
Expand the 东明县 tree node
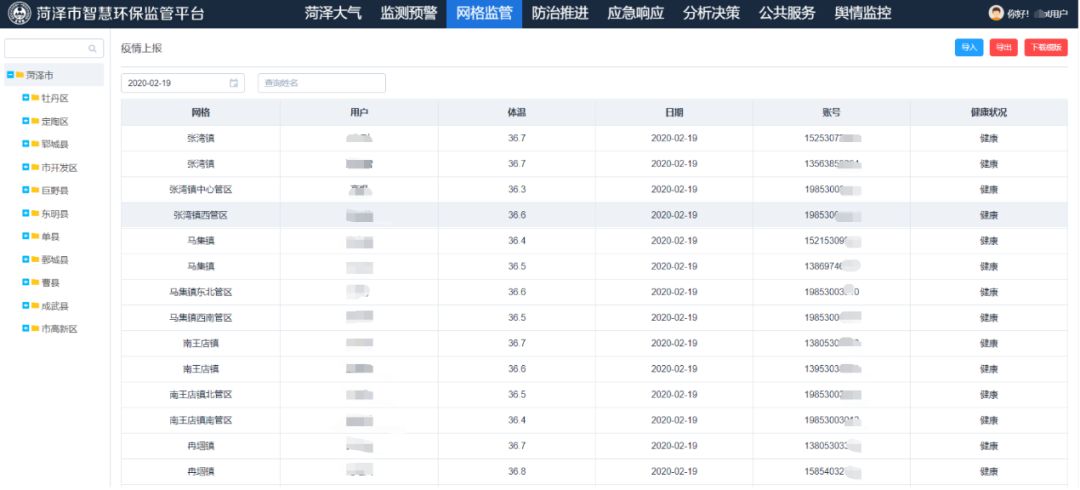point(25,213)
